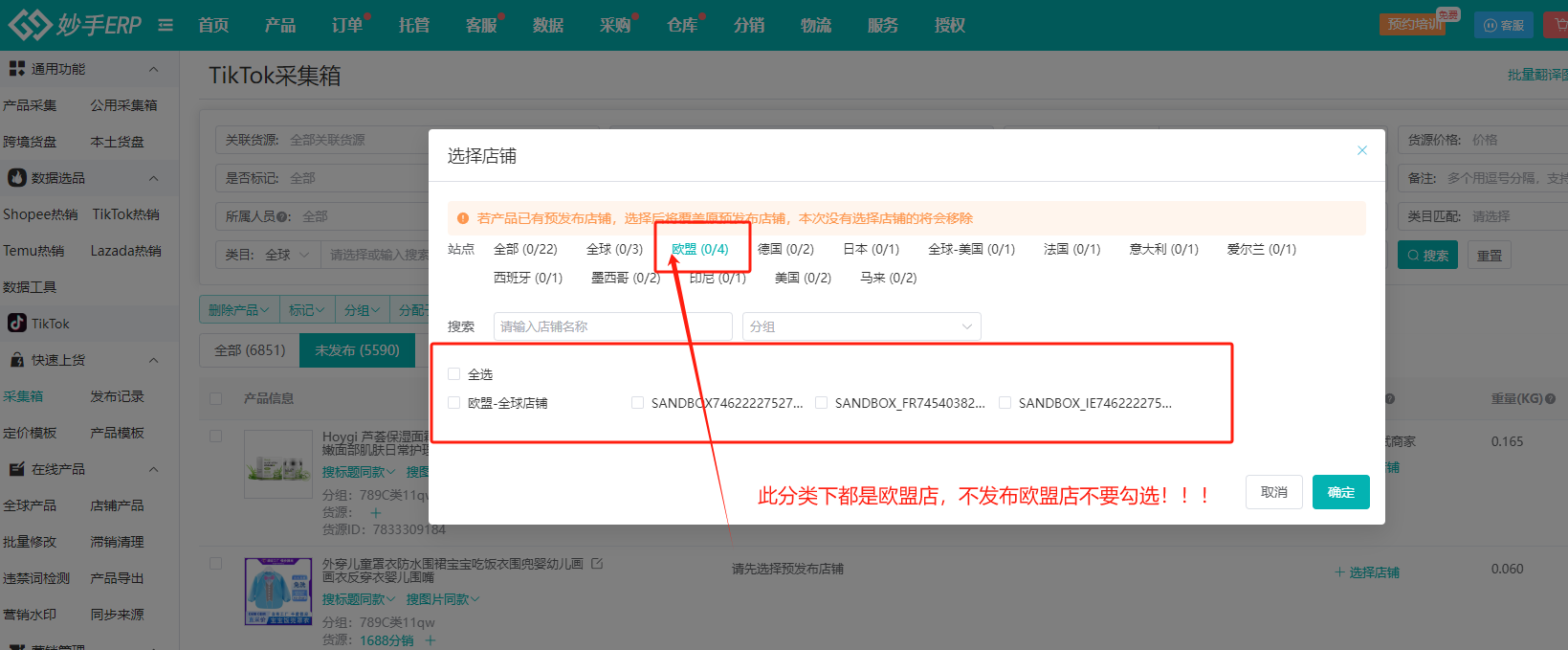Open the 客服 headset button in the top bar

pyautogui.click(x=1504, y=25)
